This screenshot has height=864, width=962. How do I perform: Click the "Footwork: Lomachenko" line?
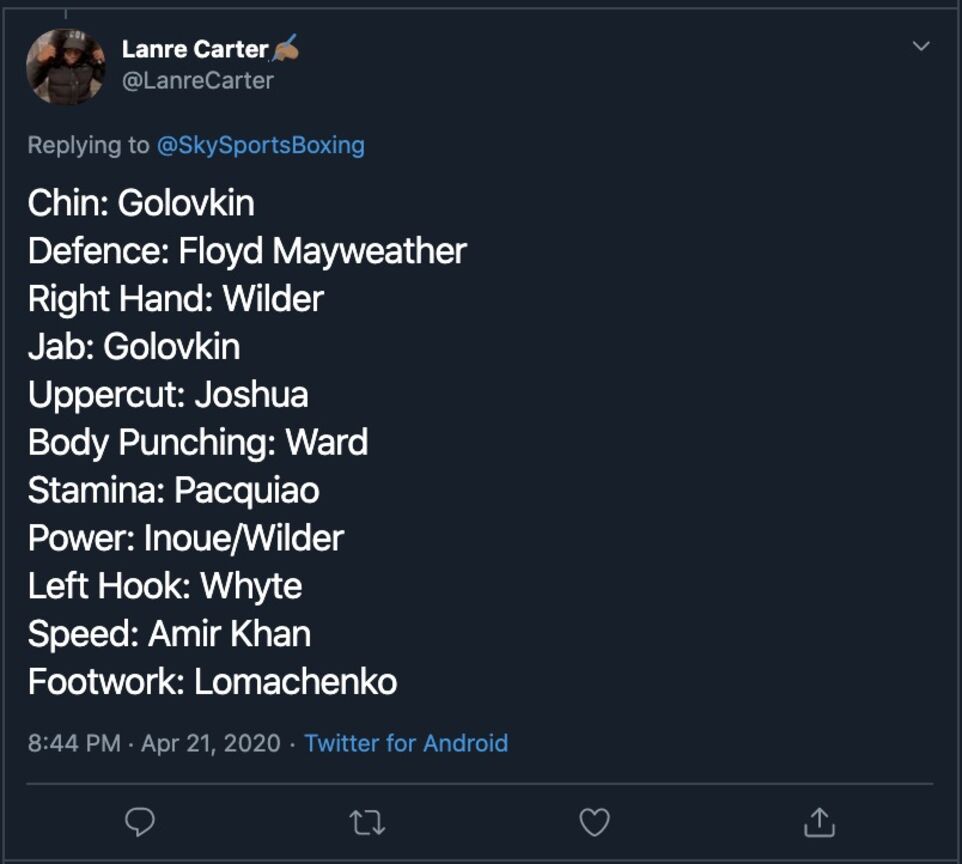[x=212, y=682]
